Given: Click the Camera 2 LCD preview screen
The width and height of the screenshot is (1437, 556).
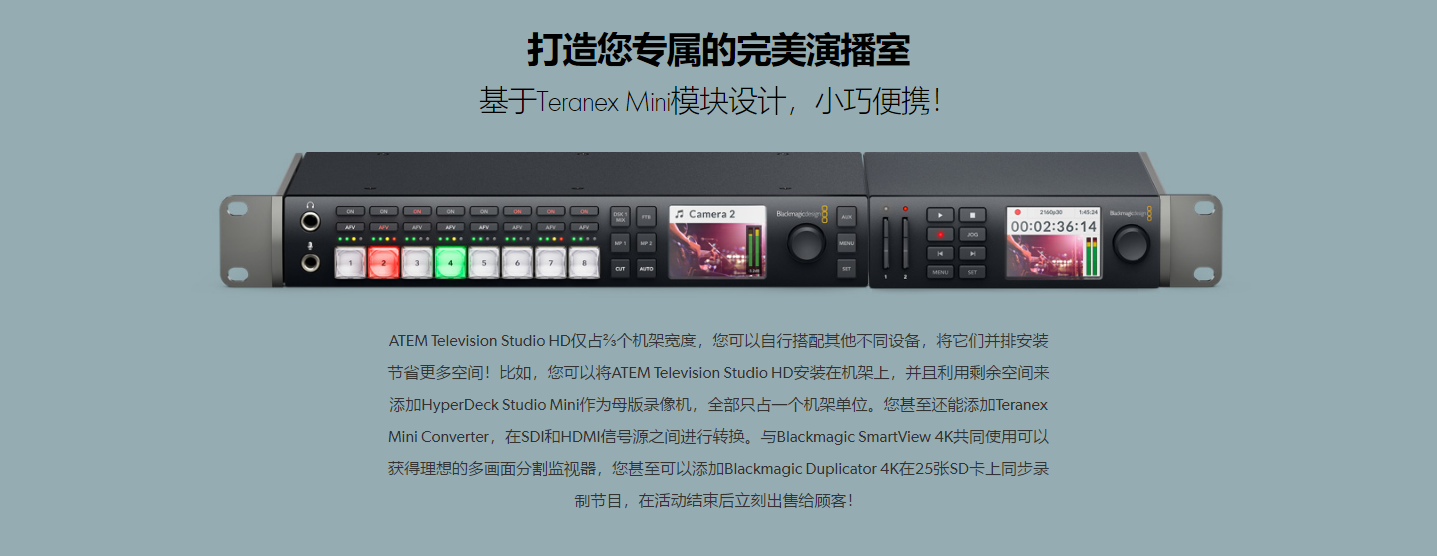Looking at the screenshot, I should point(717,242).
